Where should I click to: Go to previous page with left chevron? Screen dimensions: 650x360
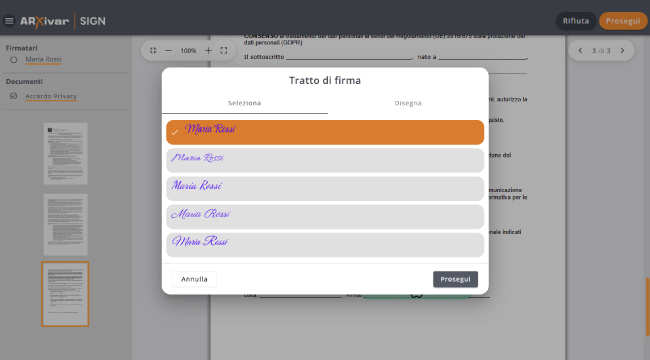click(x=580, y=51)
